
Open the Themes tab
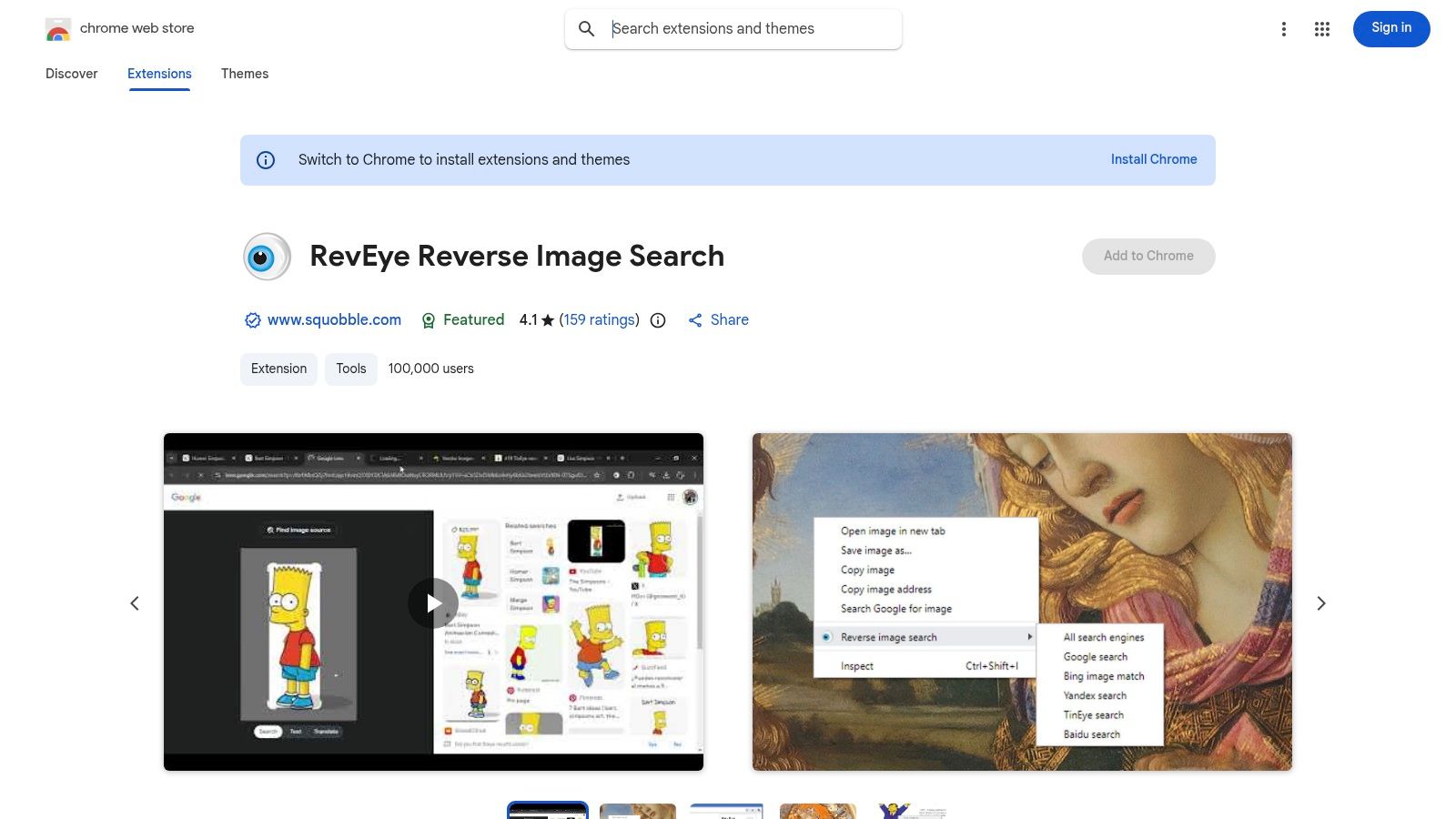click(245, 74)
